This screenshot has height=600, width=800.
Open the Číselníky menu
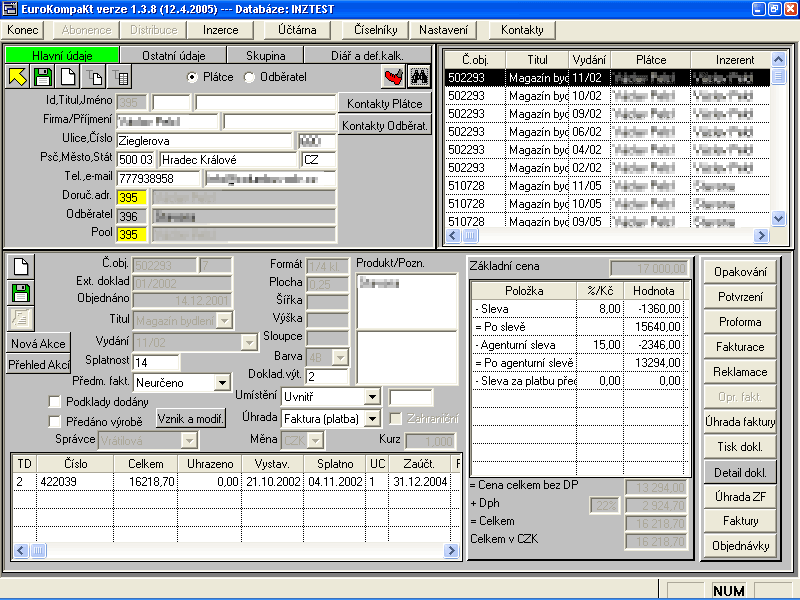pos(375,30)
